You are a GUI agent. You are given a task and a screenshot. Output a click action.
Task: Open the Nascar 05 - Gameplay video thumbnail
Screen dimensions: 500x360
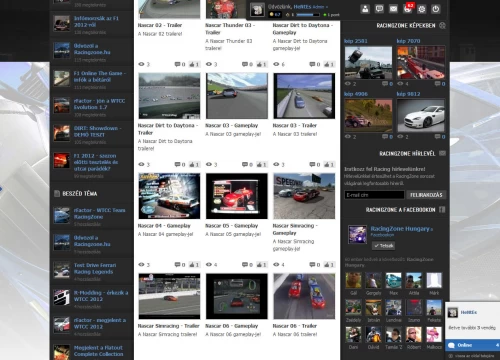pyautogui.click(x=237, y=196)
